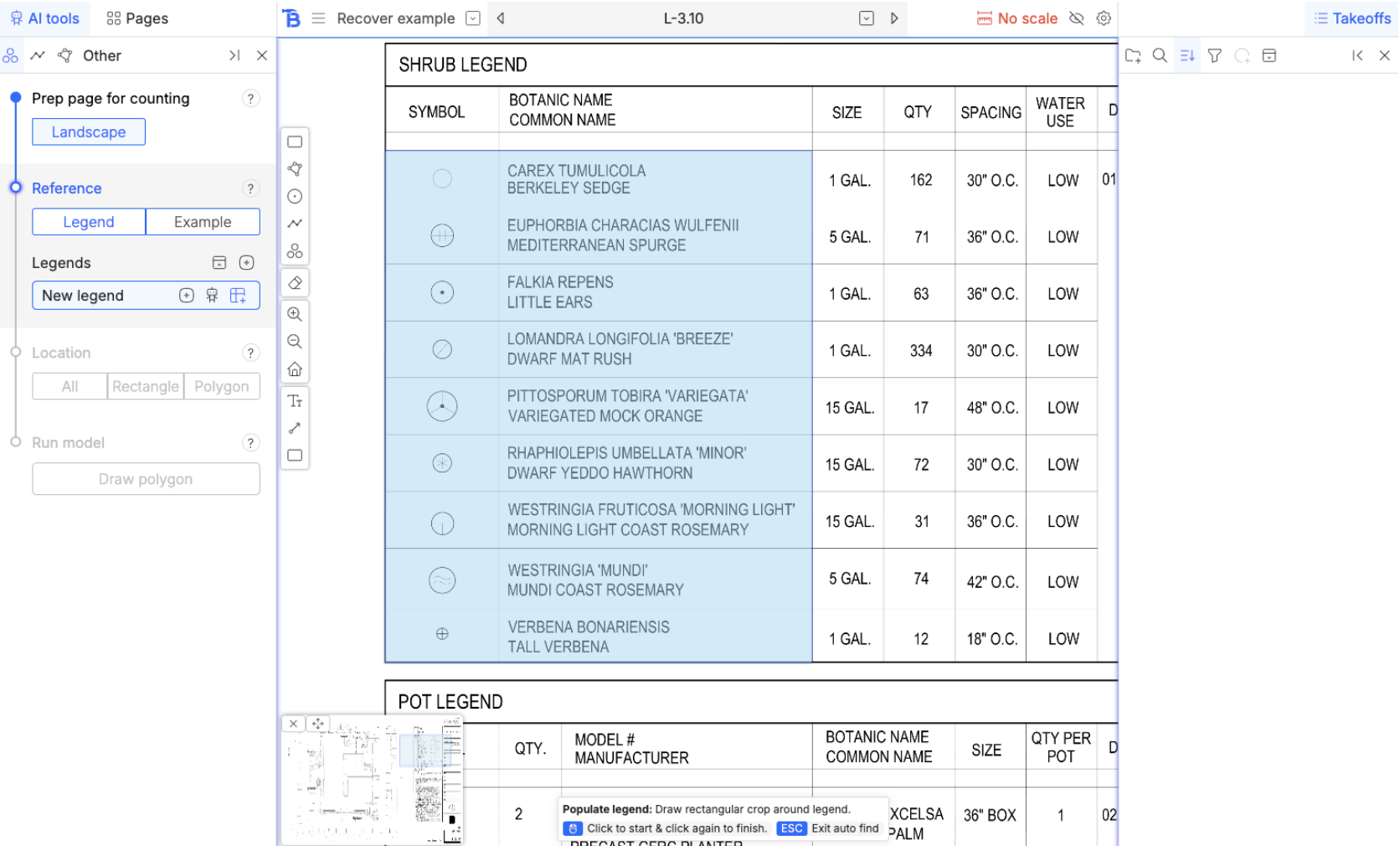This screenshot has width=1400, height=846.
Task: Open the L-3.10 page dropdown
Action: (867, 18)
